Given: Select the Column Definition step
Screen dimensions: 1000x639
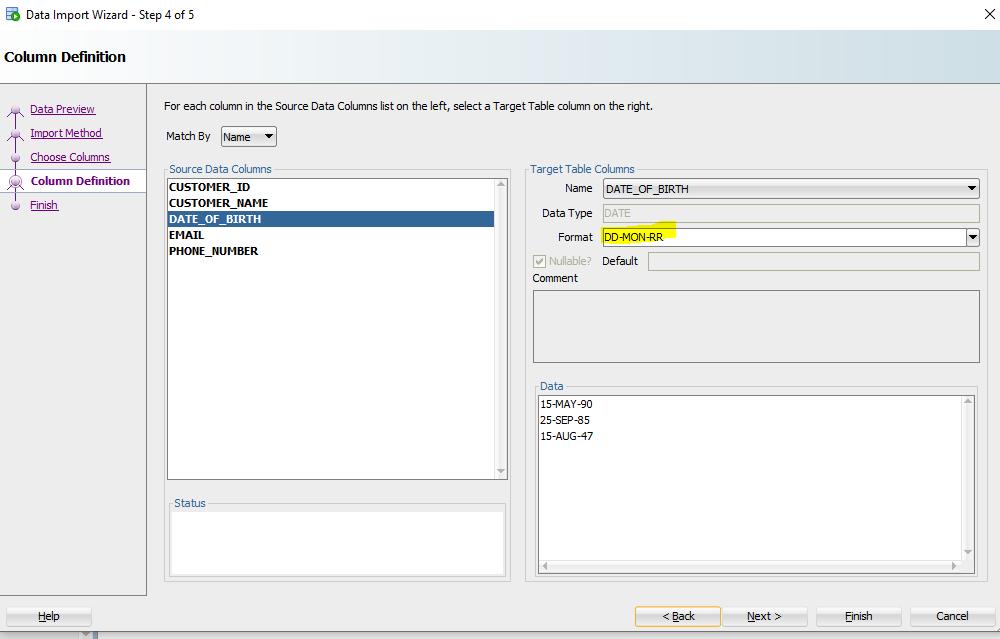Looking at the screenshot, I should pos(80,181).
